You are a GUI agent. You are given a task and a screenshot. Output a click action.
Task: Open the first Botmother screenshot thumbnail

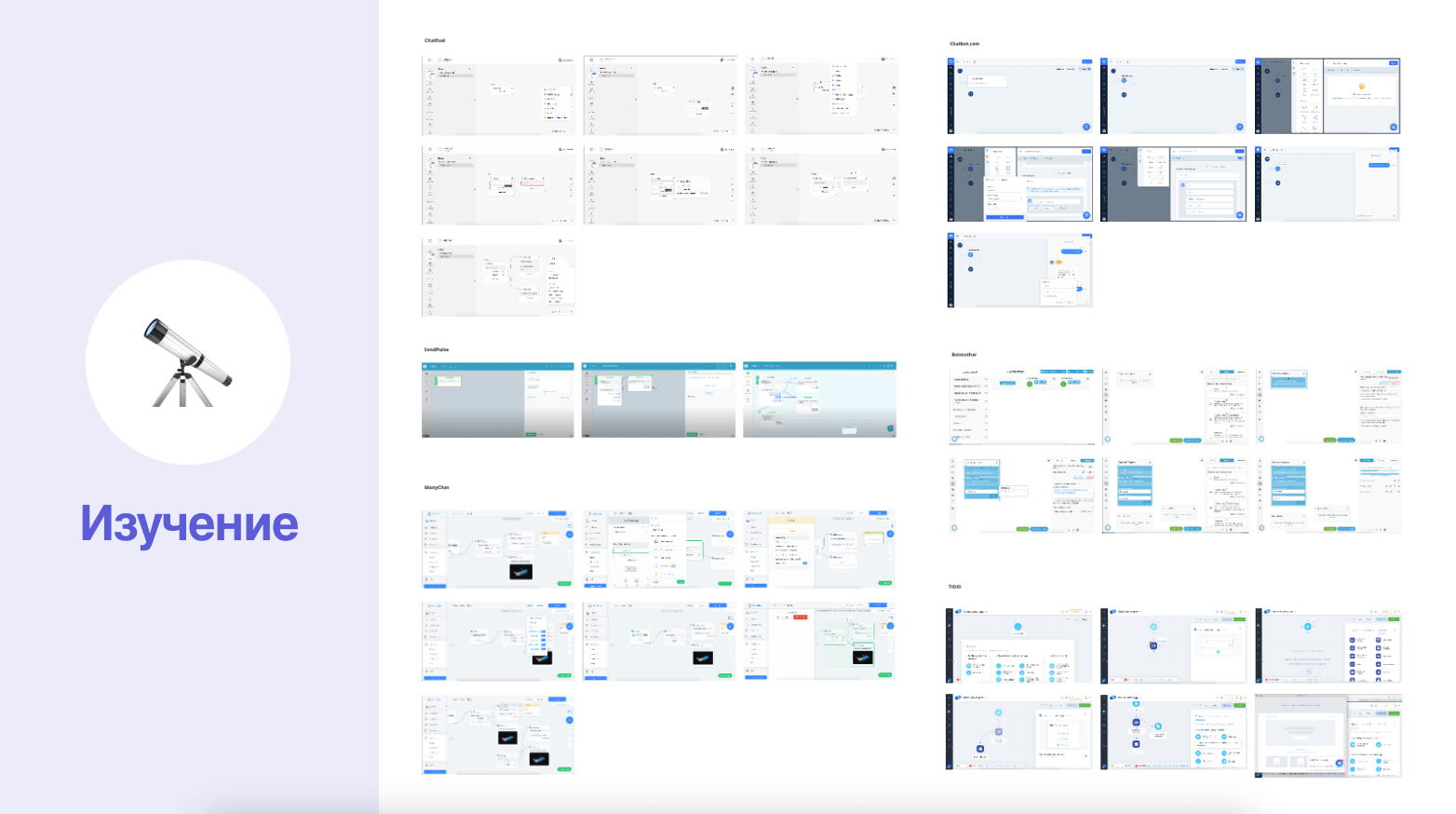(x=1021, y=406)
